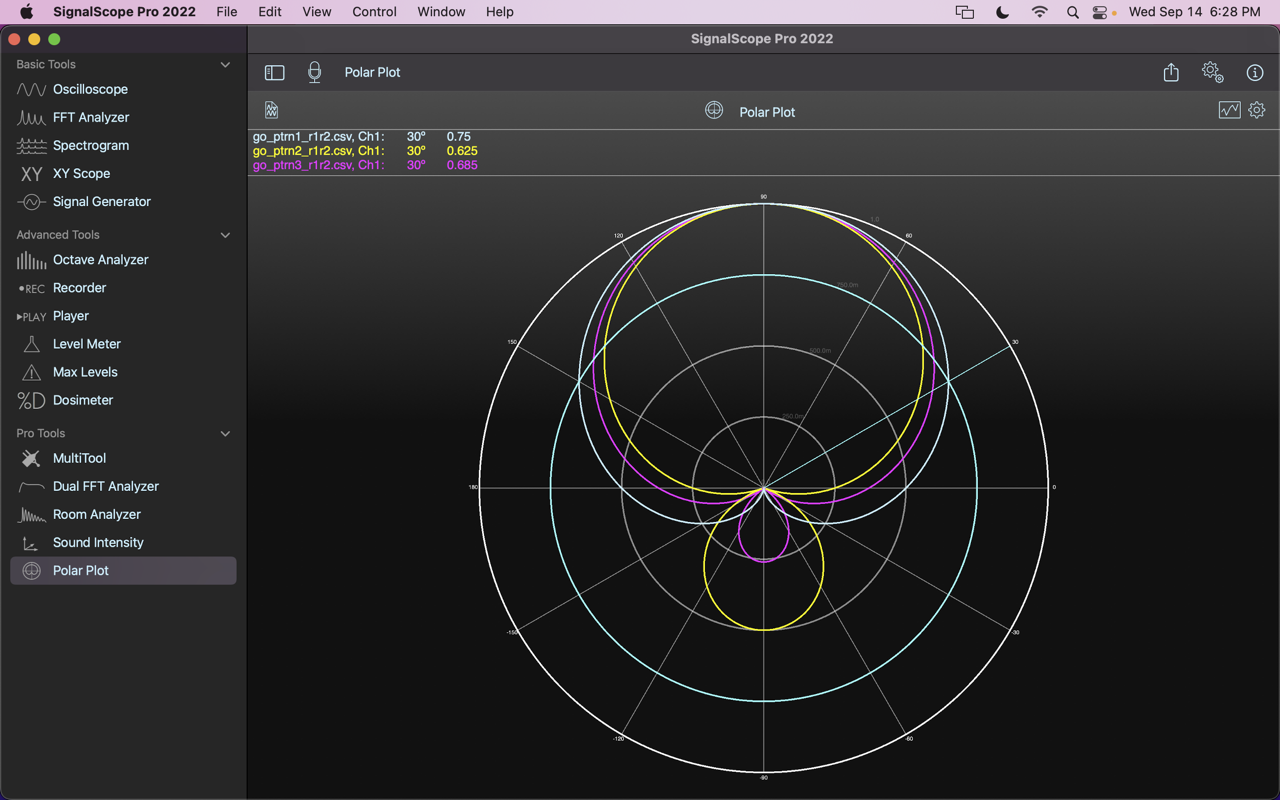
Task: Open the File menu
Action: click(x=227, y=12)
